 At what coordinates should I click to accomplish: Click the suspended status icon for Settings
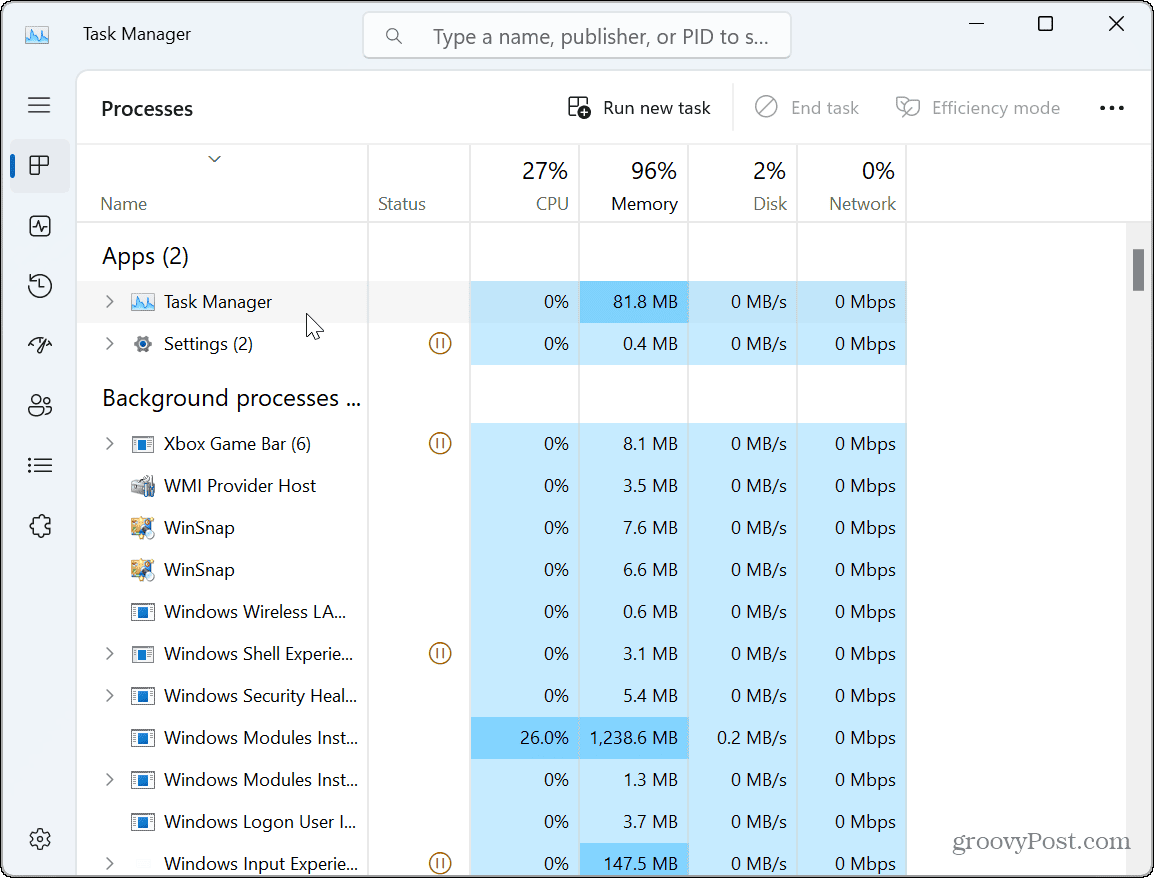coord(440,343)
